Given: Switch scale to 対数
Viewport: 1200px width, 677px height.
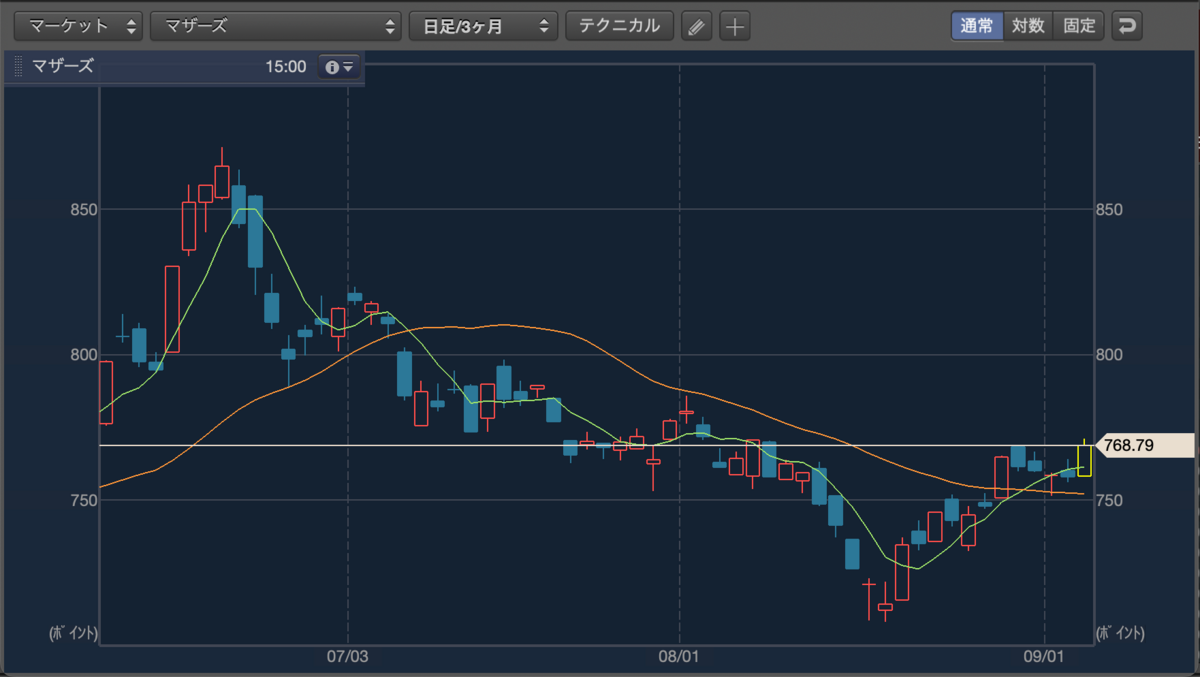Looking at the screenshot, I should click(x=1028, y=26).
